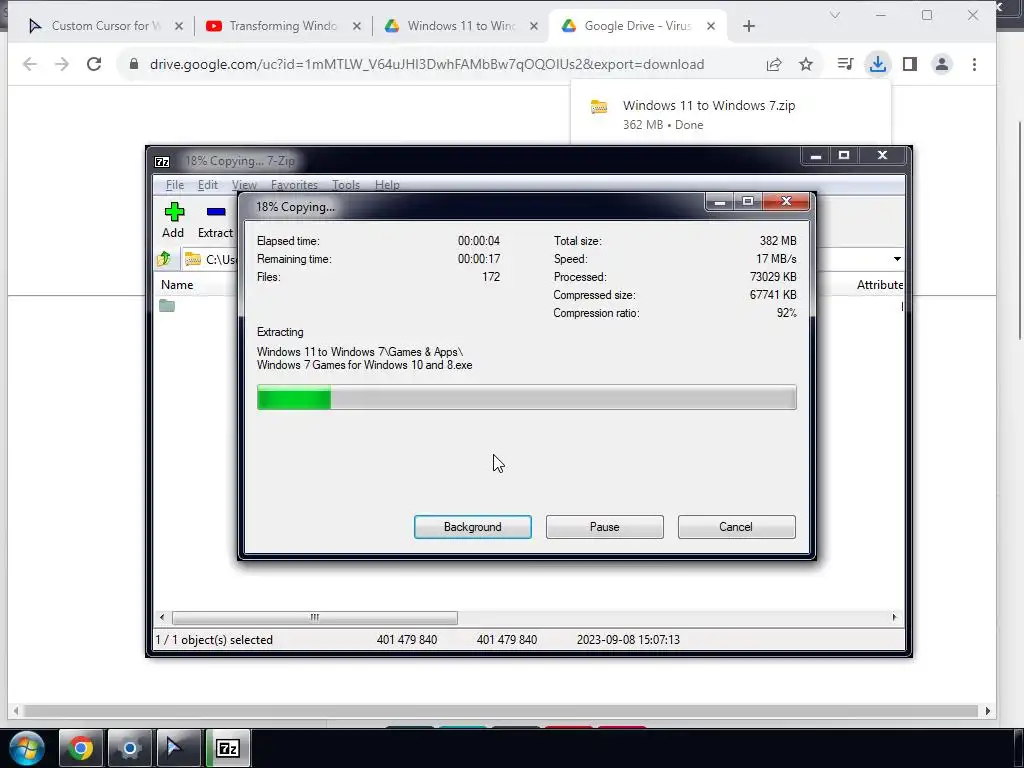Screen dimensions: 1024x768
Task: Click Chrome forward arrow
Action: (x=62, y=64)
